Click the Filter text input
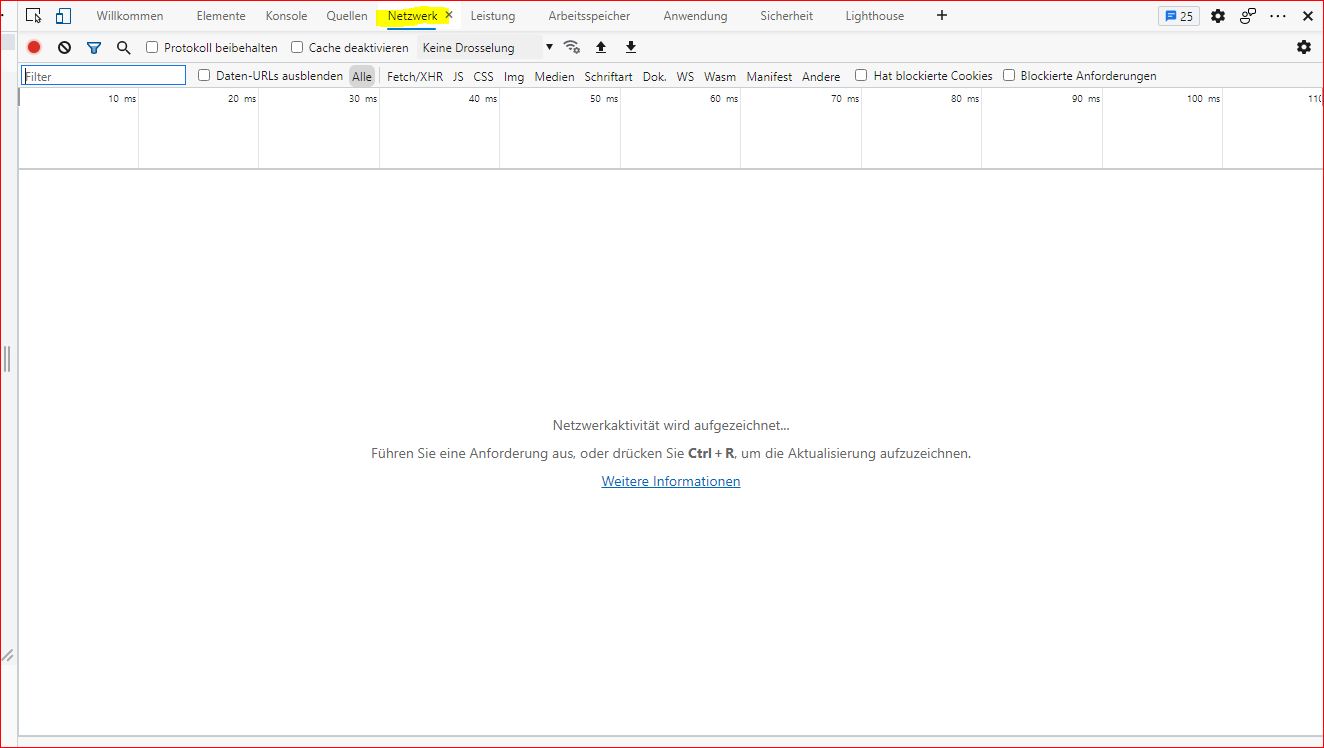 pyautogui.click(x=104, y=75)
